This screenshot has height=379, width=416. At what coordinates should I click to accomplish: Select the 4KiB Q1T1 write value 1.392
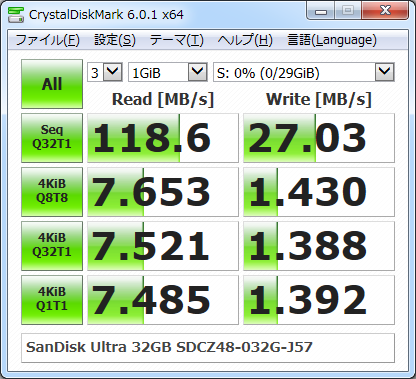click(319, 300)
